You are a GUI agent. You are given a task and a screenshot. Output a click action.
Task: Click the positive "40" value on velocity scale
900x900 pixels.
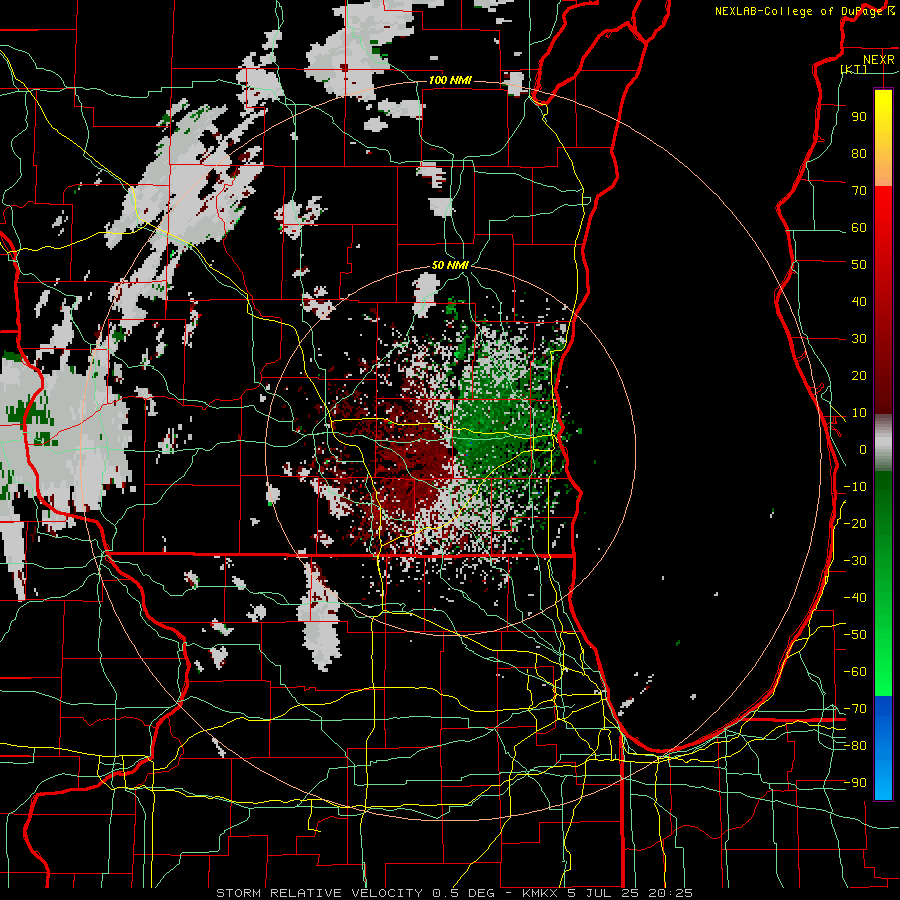point(859,301)
